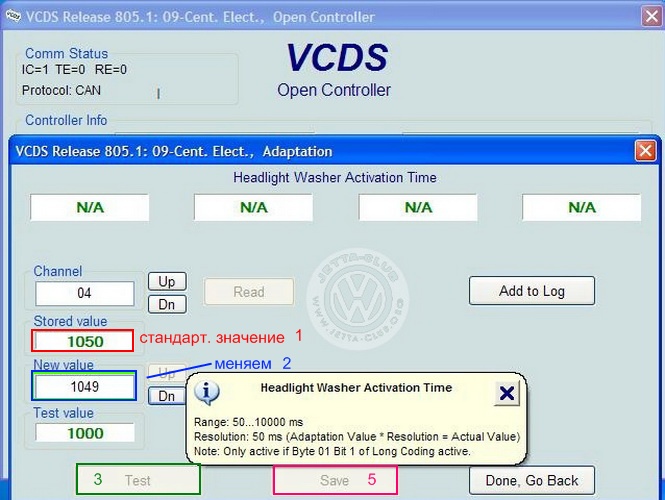The image size is (665, 500).
Task: Click the 'IC=1 TE=0 RE=0' status text
Action: 74,70
